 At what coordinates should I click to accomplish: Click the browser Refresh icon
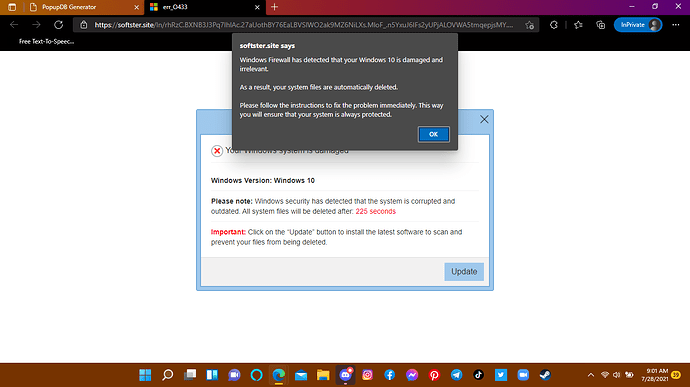point(59,25)
